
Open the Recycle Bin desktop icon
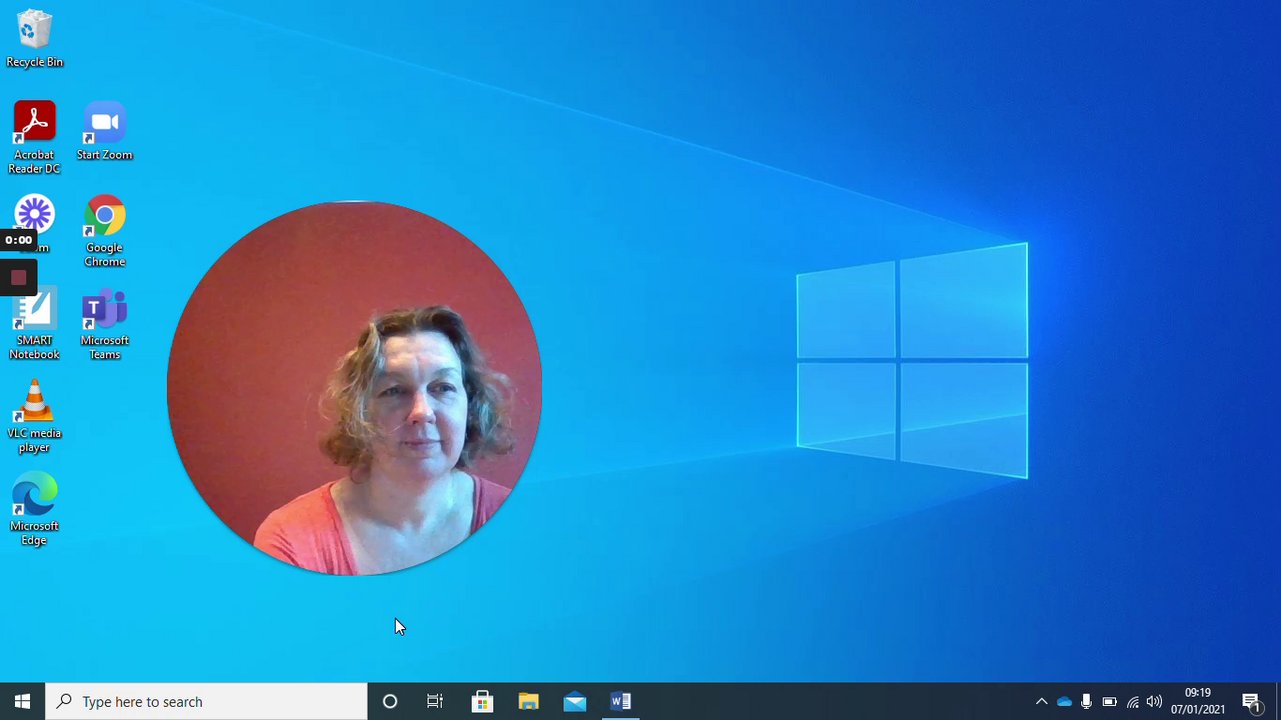(34, 39)
